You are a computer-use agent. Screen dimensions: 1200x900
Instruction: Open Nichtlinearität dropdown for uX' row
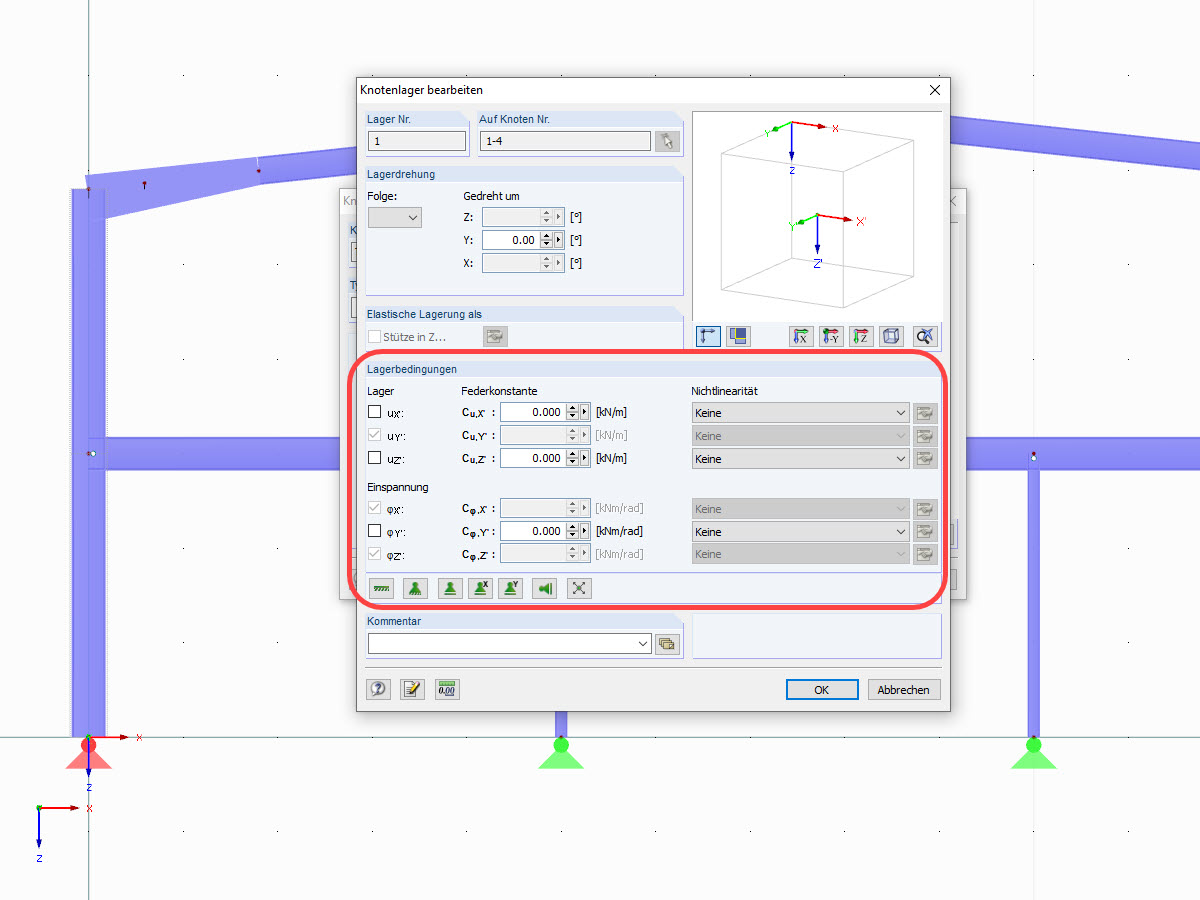pyautogui.click(x=801, y=413)
